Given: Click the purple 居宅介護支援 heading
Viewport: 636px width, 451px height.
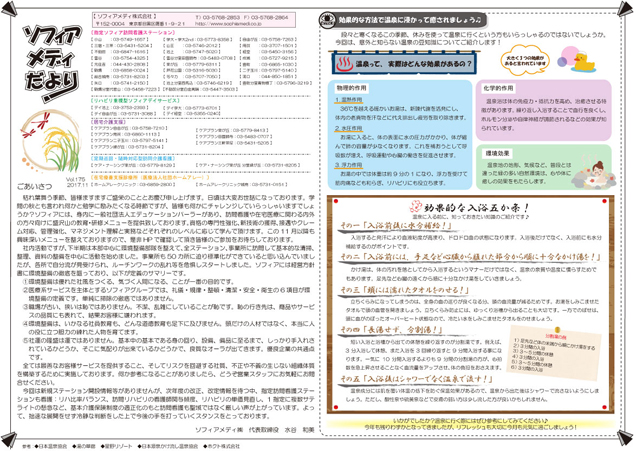Looking at the screenshot, I should 108,122.
